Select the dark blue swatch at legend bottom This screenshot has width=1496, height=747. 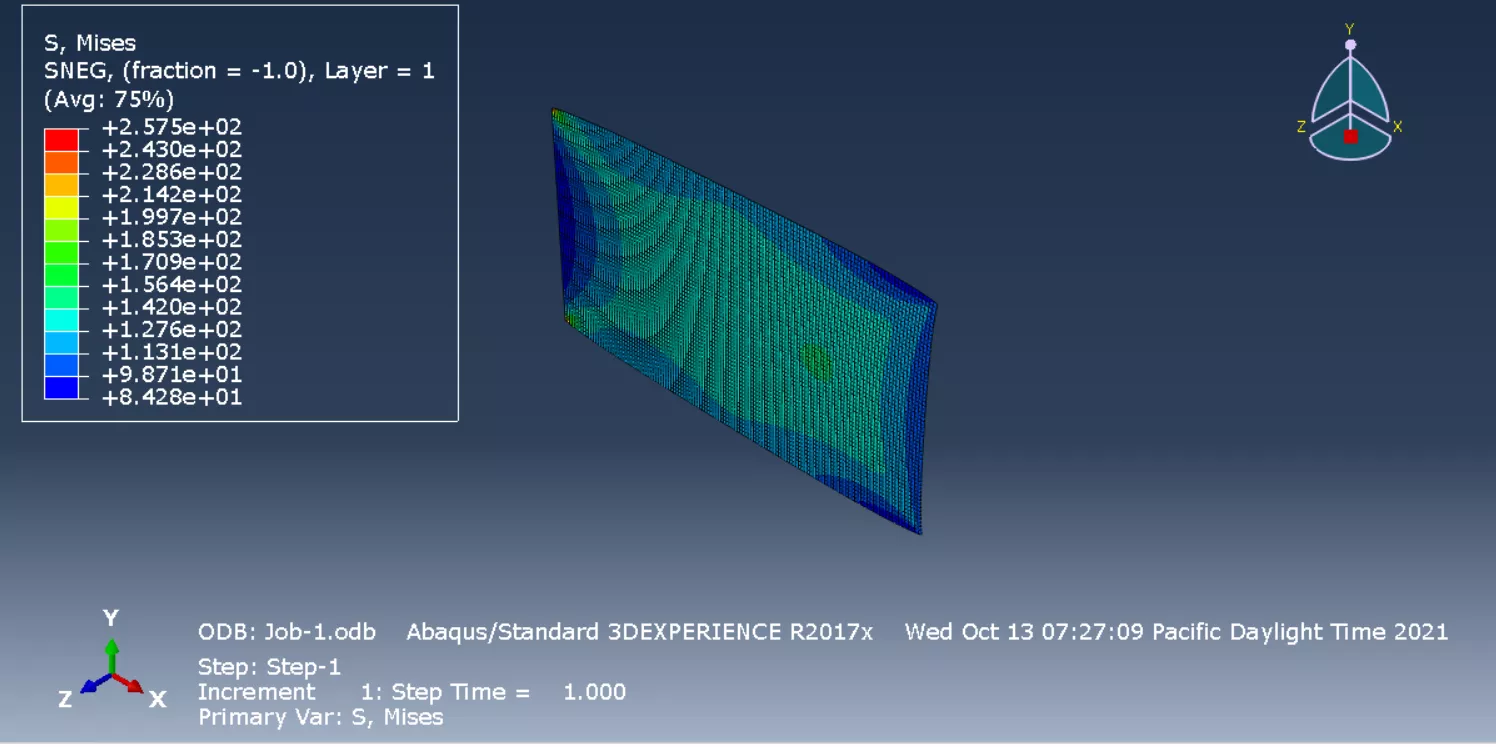pyautogui.click(x=61, y=387)
